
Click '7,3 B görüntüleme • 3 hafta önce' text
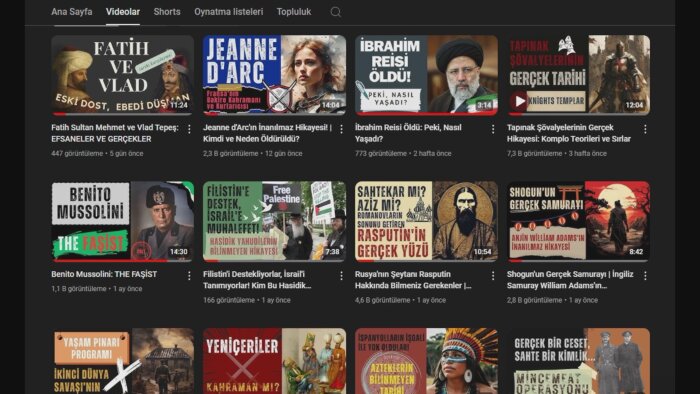tap(557, 153)
